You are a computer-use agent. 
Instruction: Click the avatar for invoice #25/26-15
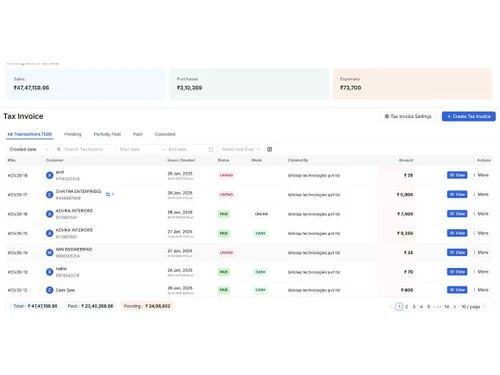[x=50, y=233]
